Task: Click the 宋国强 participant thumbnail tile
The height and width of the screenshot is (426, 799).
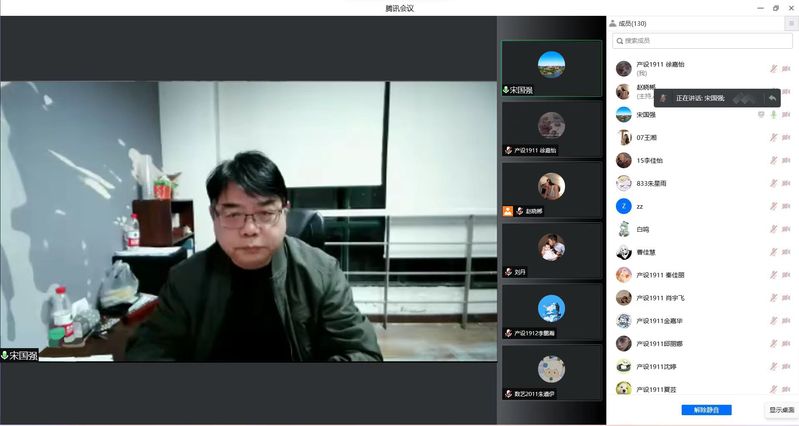Action: (x=551, y=68)
